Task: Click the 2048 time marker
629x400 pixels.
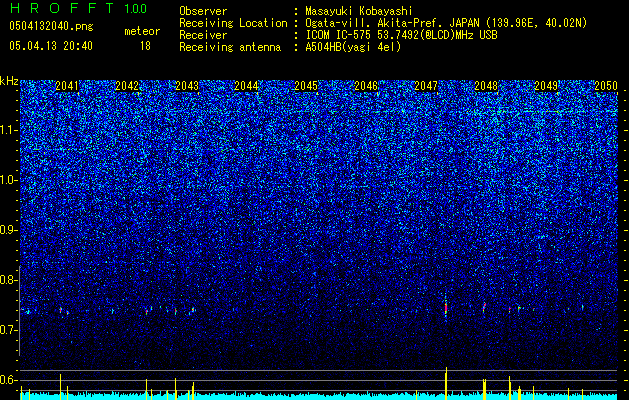Action: pos(486,86)
